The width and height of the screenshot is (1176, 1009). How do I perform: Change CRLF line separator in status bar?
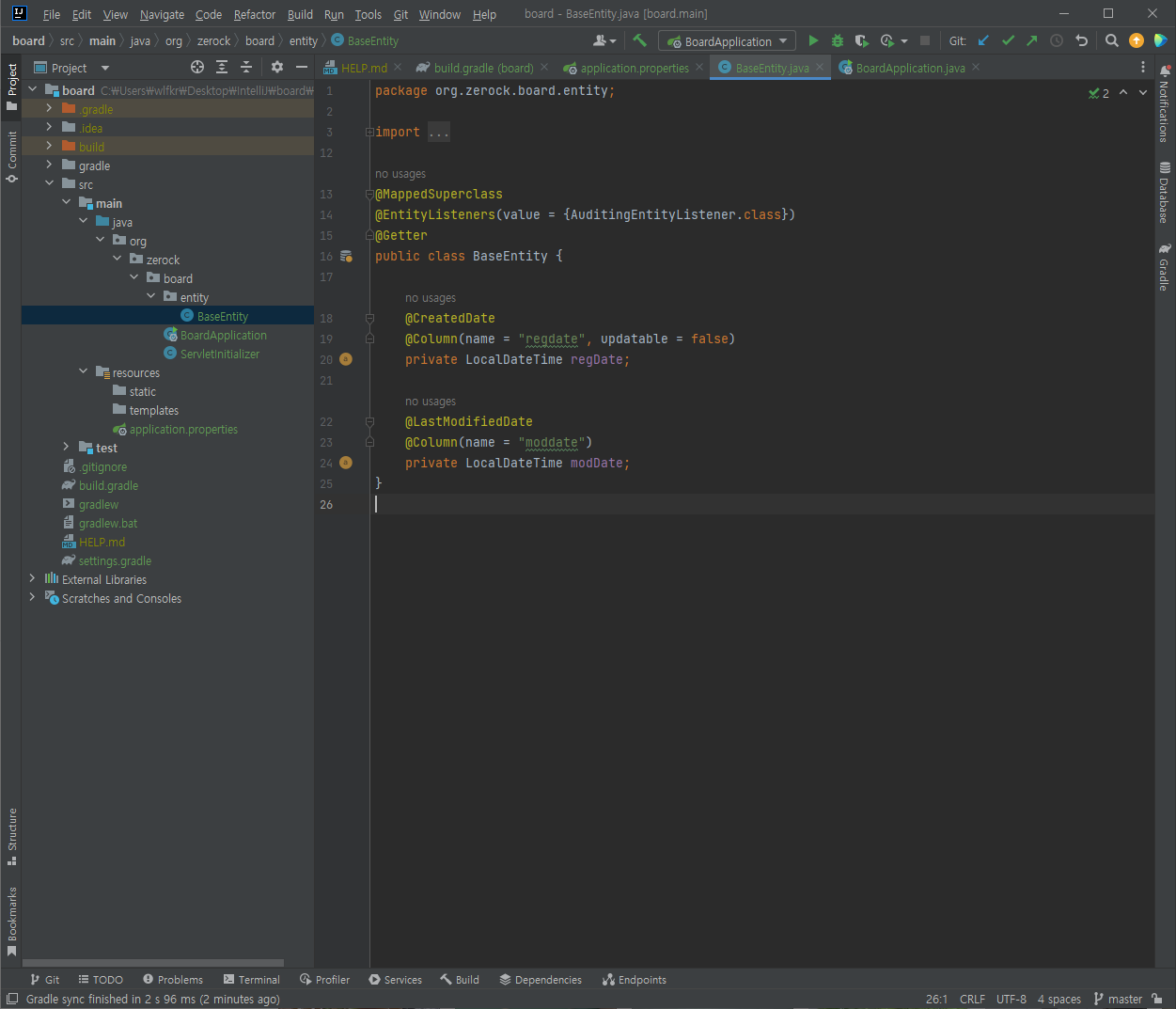point(972,999)
